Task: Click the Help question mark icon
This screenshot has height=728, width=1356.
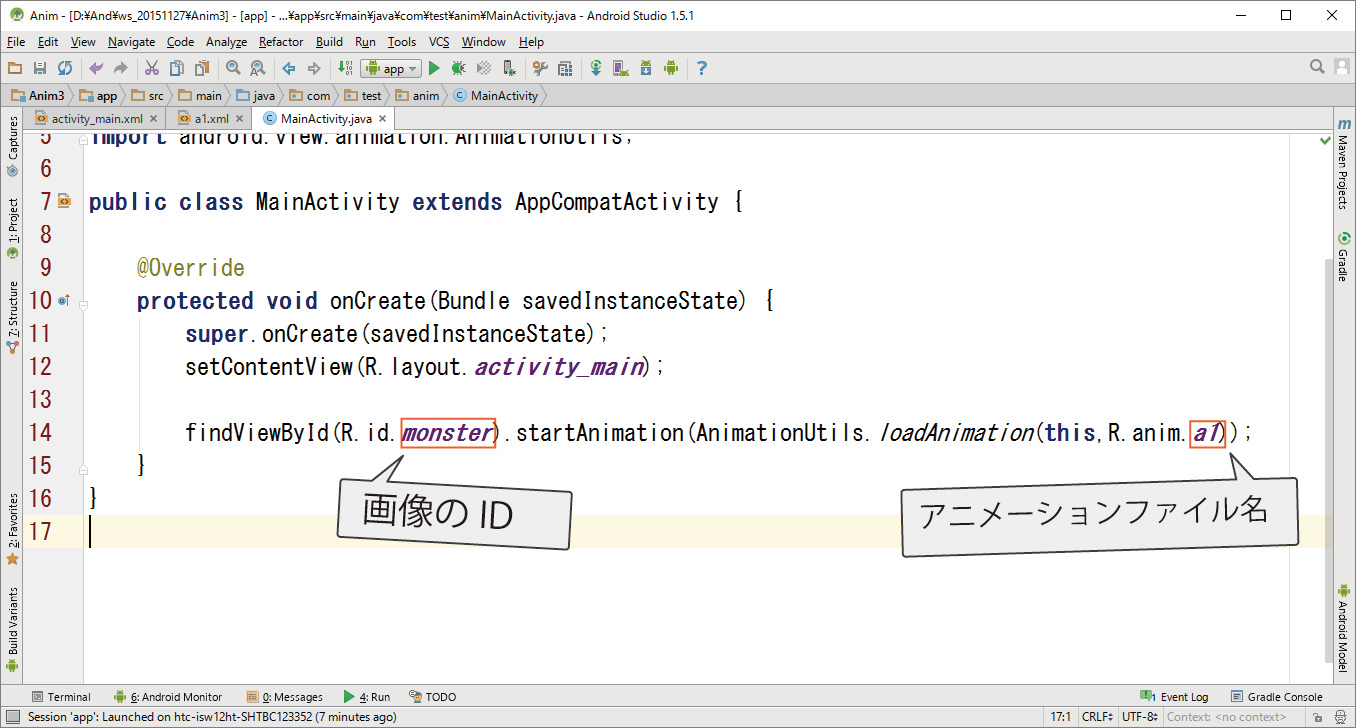Action: [702, 68]
